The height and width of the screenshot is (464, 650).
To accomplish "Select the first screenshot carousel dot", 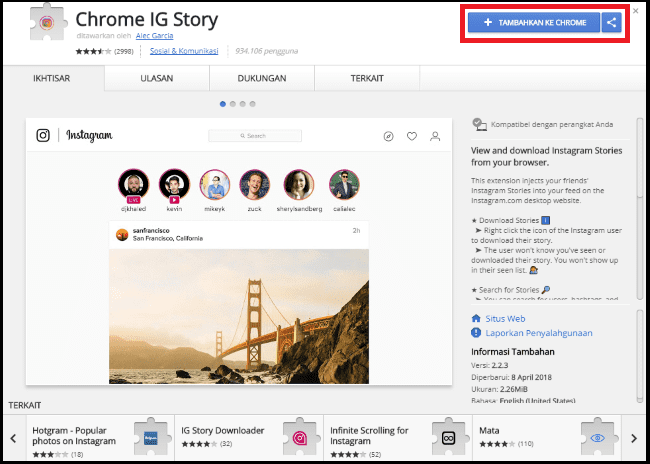I will coord(223,104).
